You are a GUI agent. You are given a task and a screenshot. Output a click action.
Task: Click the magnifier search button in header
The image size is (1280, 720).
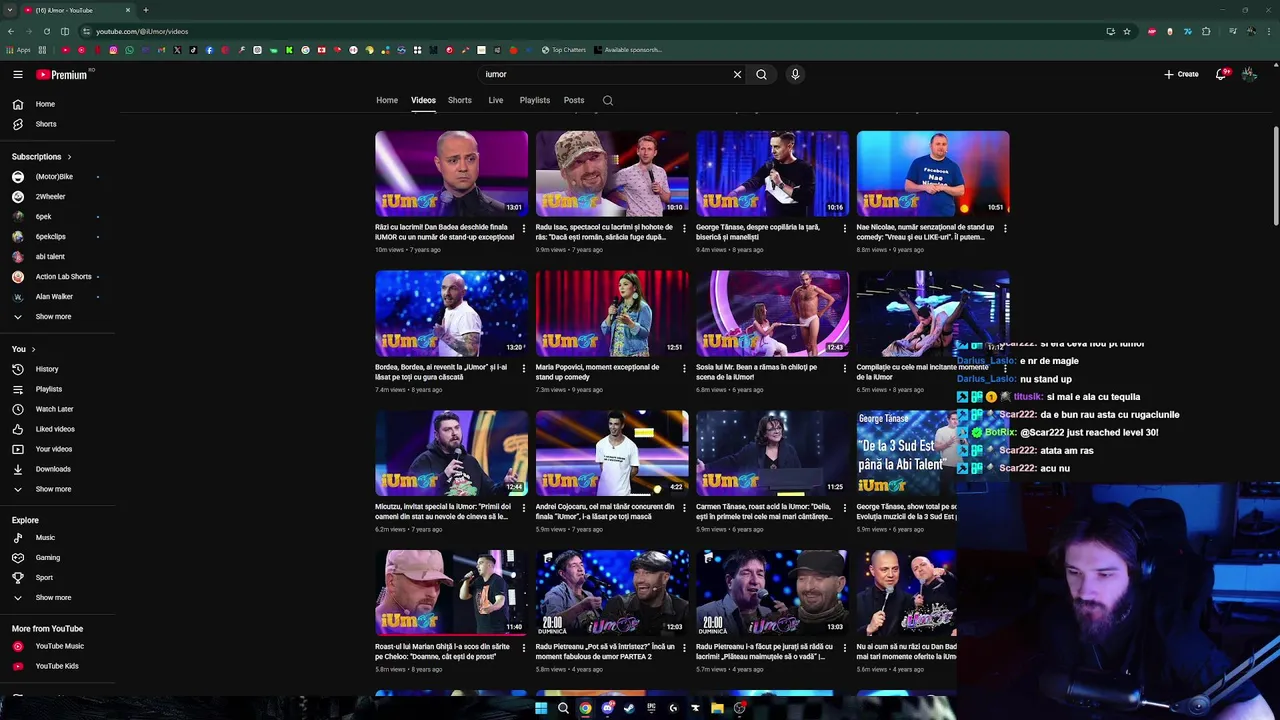coord(761,74)
